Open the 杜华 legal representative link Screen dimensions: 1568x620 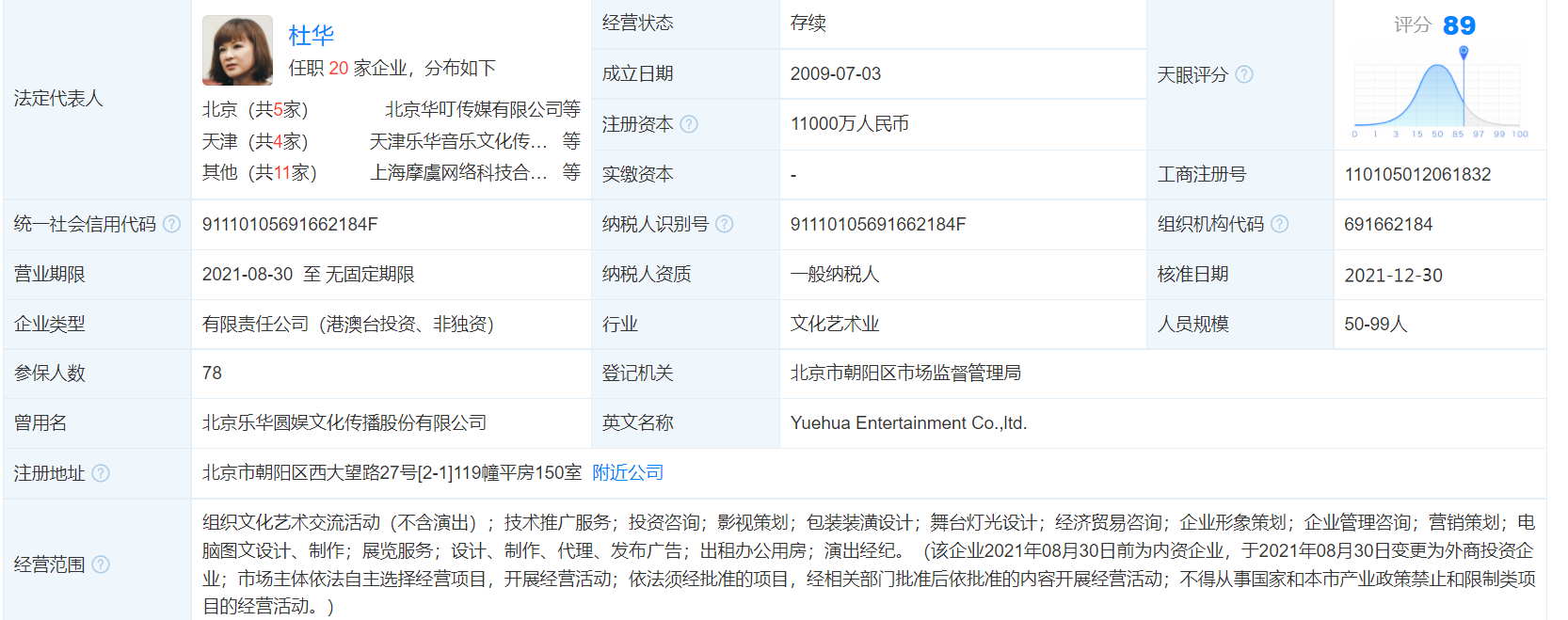click(x=311, y=36)
